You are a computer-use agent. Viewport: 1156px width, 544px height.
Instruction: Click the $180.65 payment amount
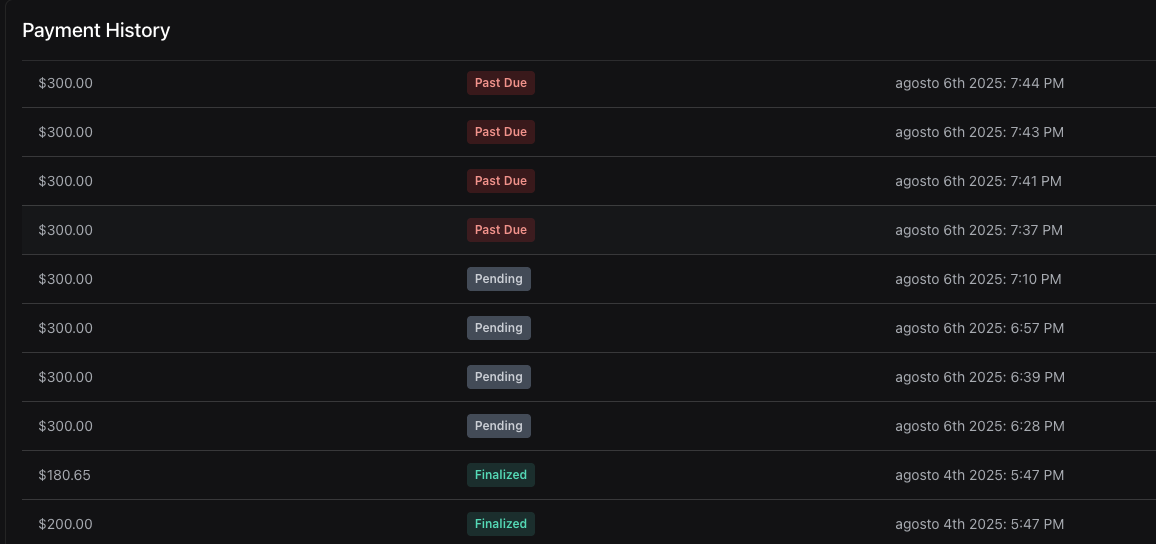click(64, 475)
